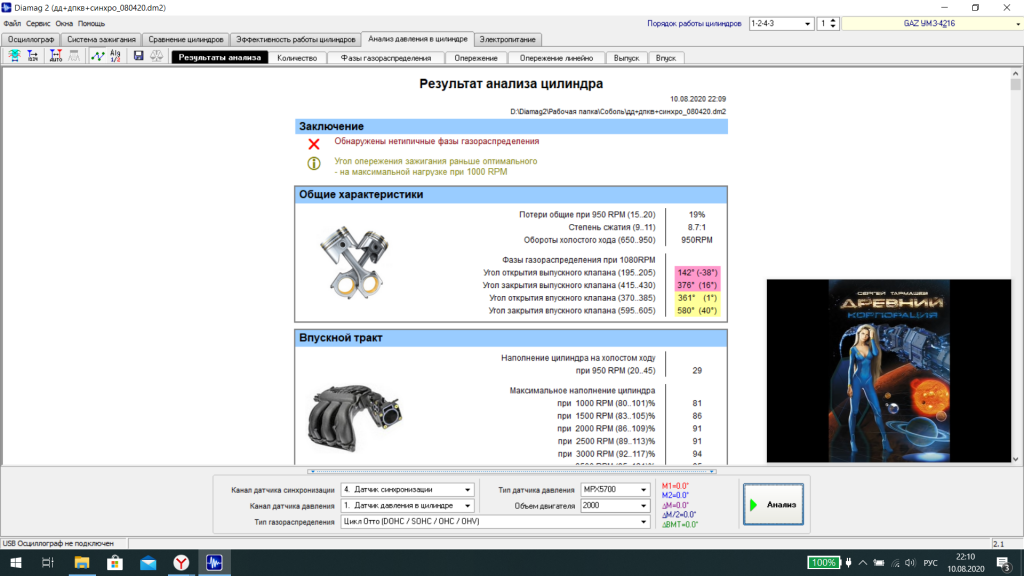Open the Сервис menu
This screenshot has width=1024, height=576.
point(38,24)
